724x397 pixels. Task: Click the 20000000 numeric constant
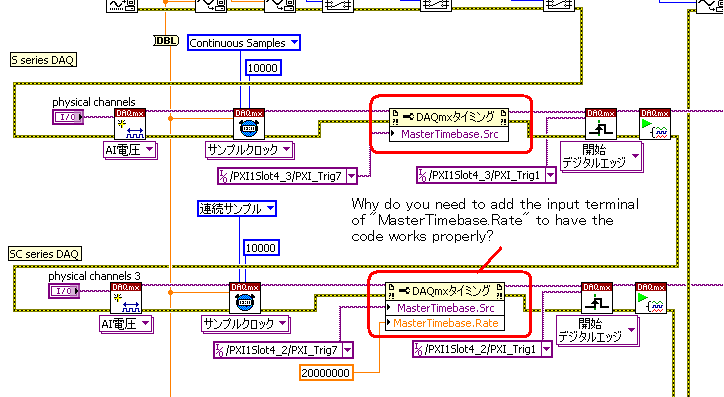click(326, 373)
